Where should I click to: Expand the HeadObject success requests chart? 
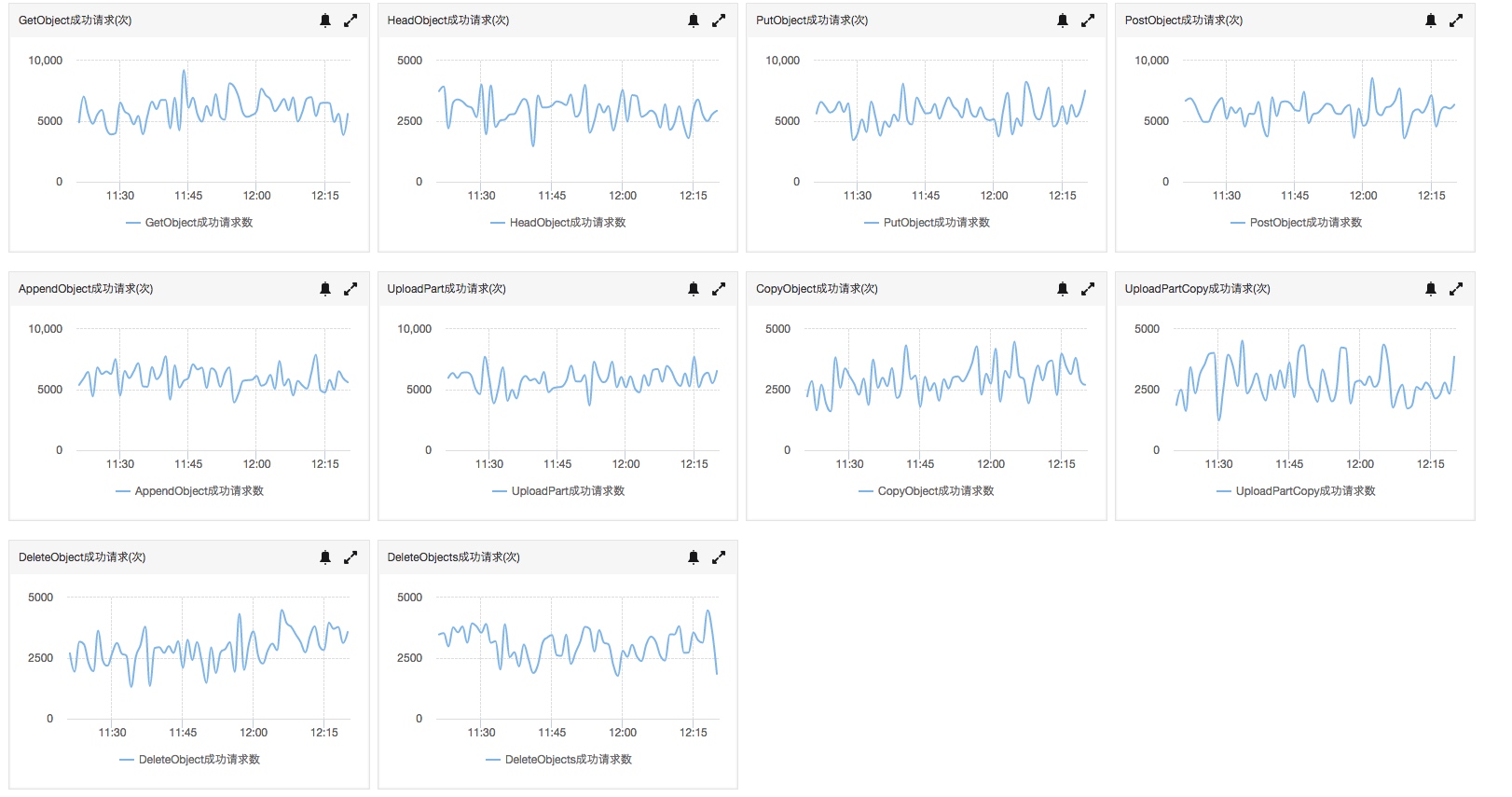pyautogui.click(x=719, y=21)
